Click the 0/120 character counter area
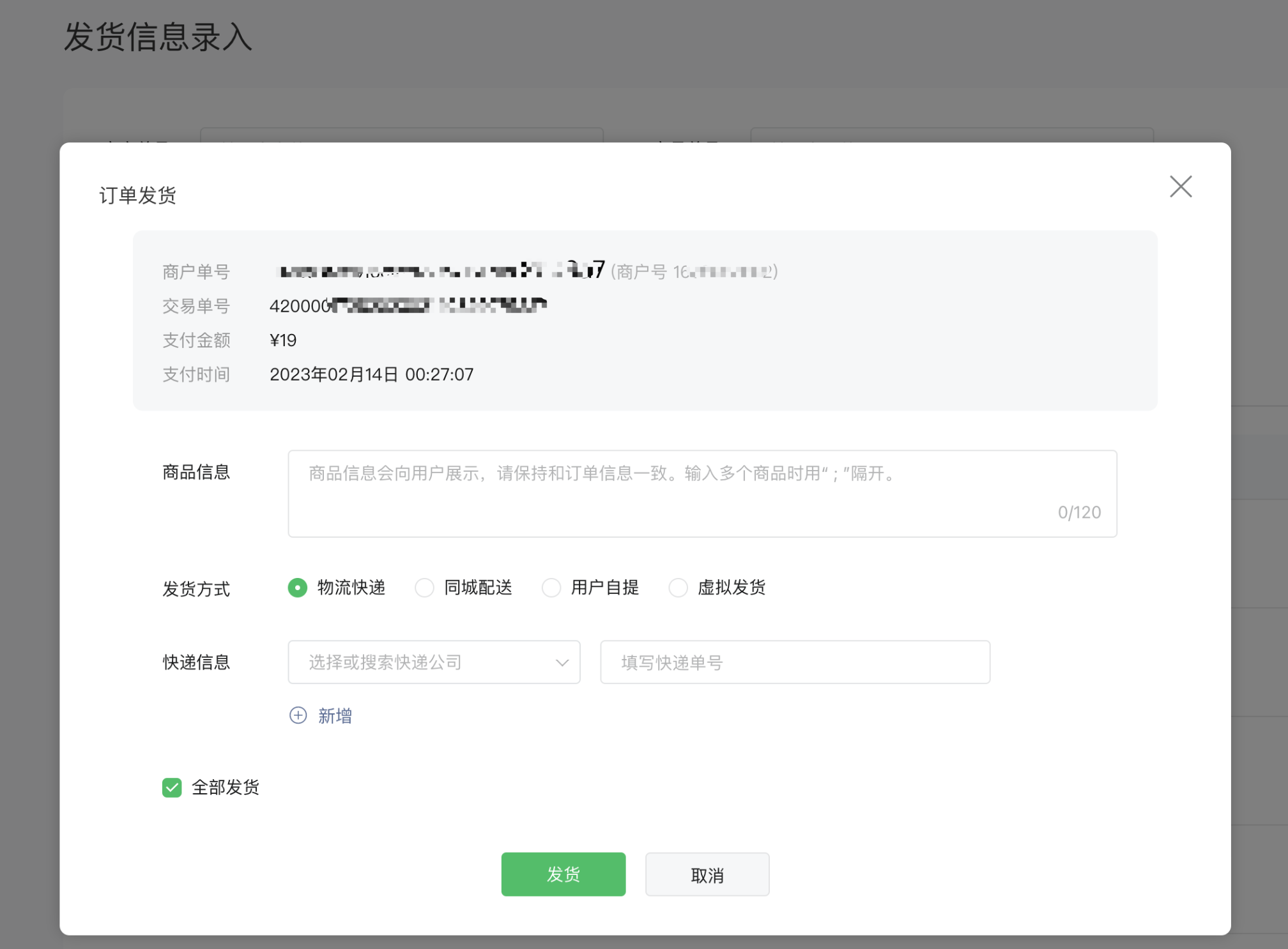 coord(1078,512)
